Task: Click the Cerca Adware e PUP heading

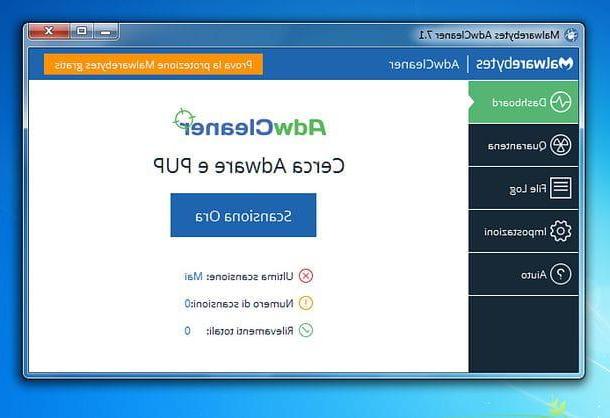Action: pyautogui.click(x=249, y=166)
